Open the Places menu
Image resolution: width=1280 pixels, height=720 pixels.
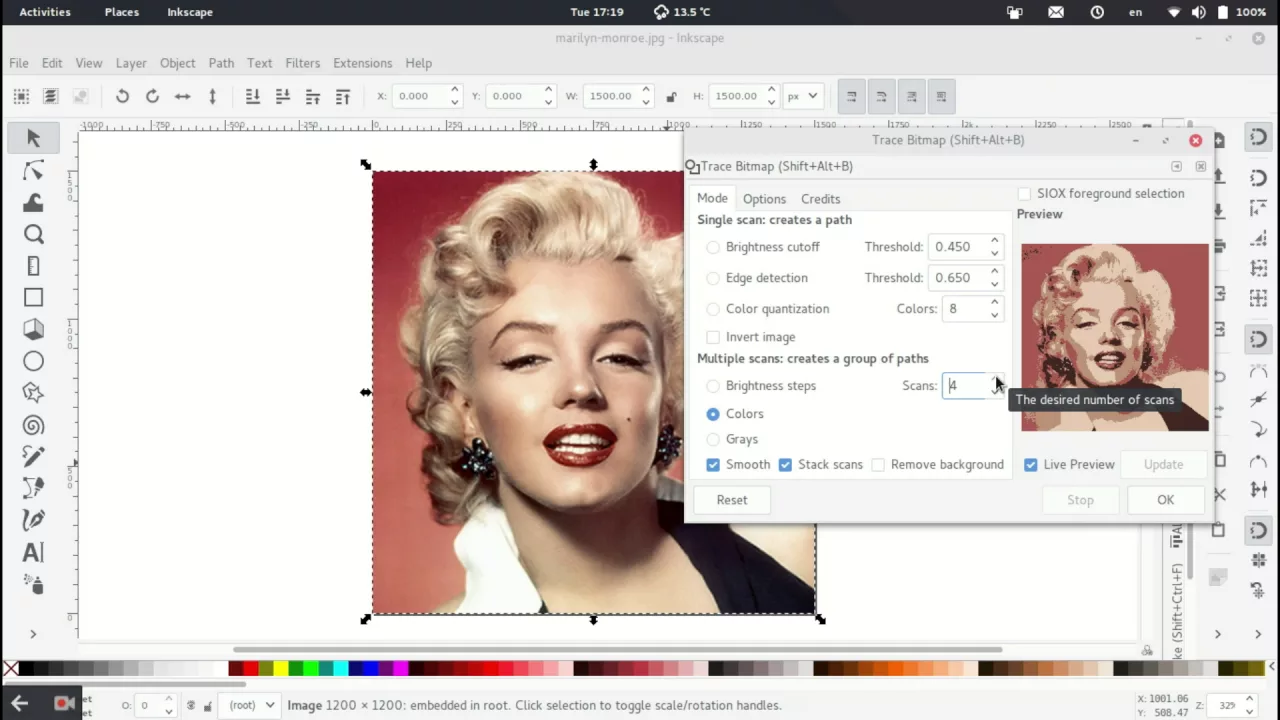coord(122,12)
